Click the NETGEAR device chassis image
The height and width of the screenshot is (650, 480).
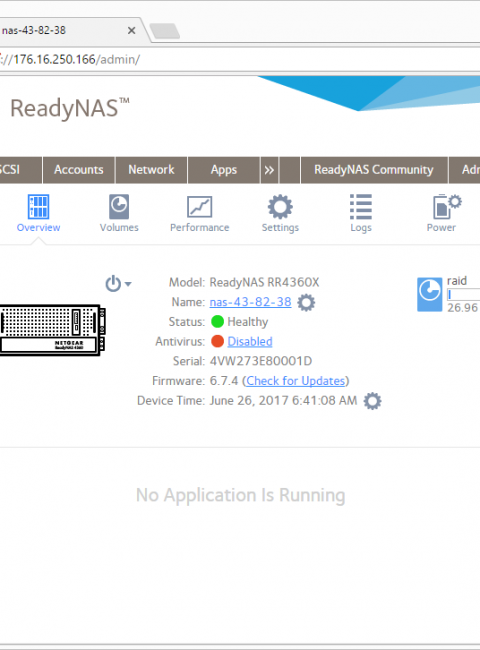pyautogui.click(x=53, y=330)
